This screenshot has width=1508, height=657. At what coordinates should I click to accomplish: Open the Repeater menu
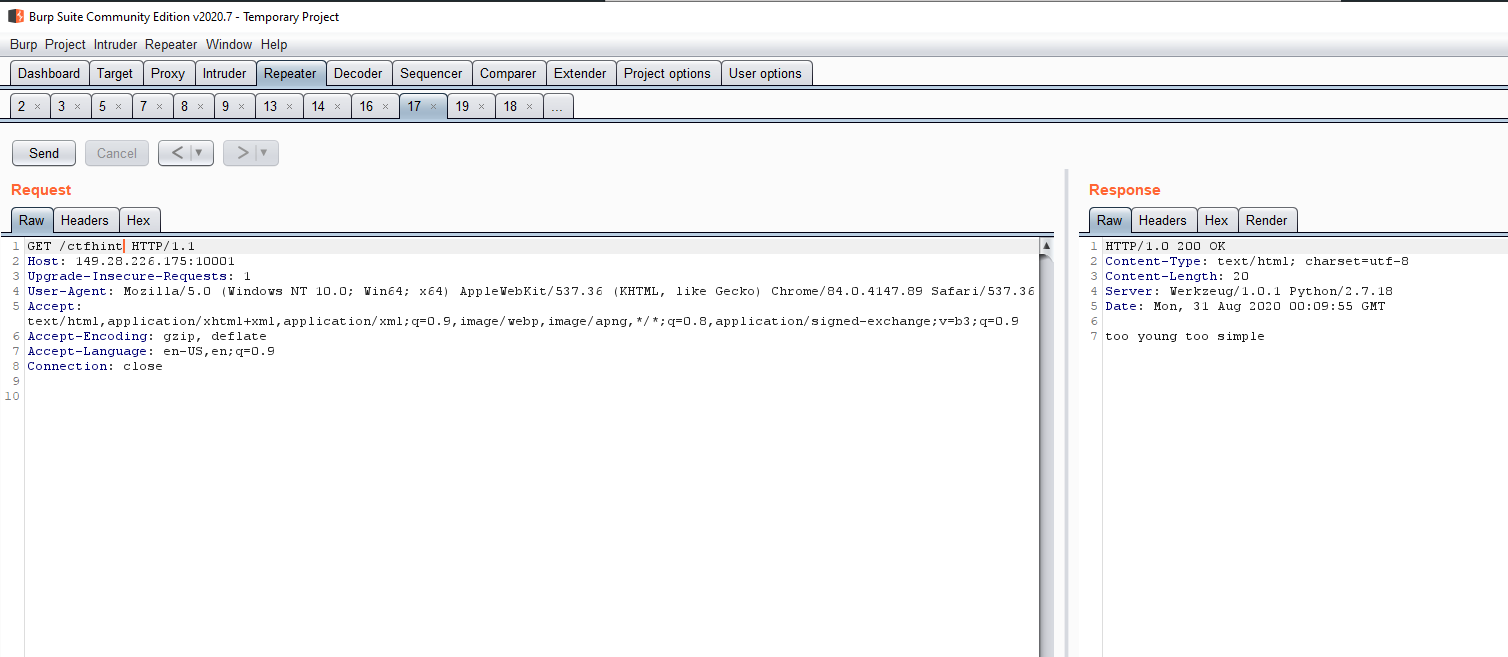tap(171, 44)
